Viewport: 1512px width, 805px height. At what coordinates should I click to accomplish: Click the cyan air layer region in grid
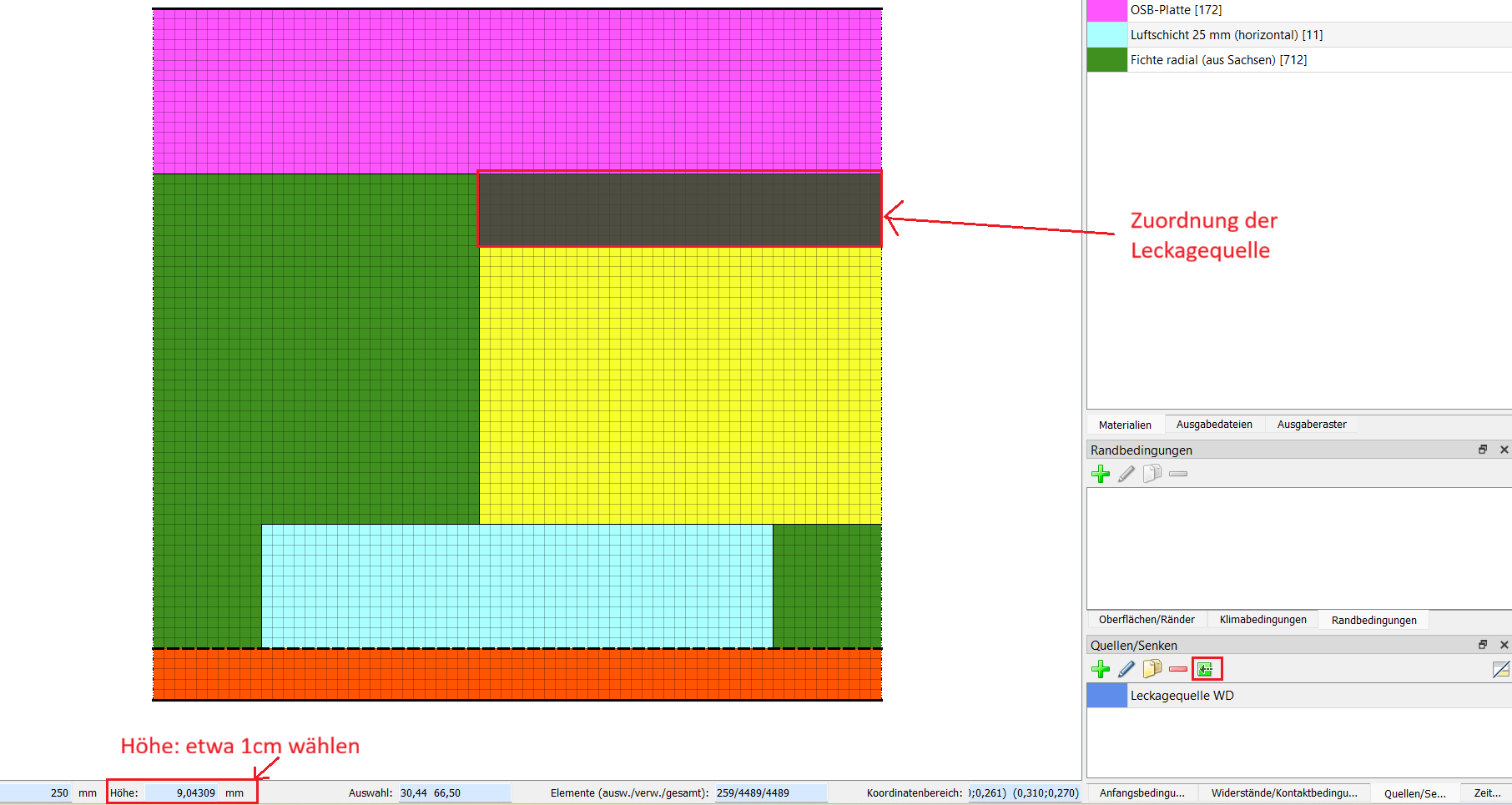click(x=517, y=586)
